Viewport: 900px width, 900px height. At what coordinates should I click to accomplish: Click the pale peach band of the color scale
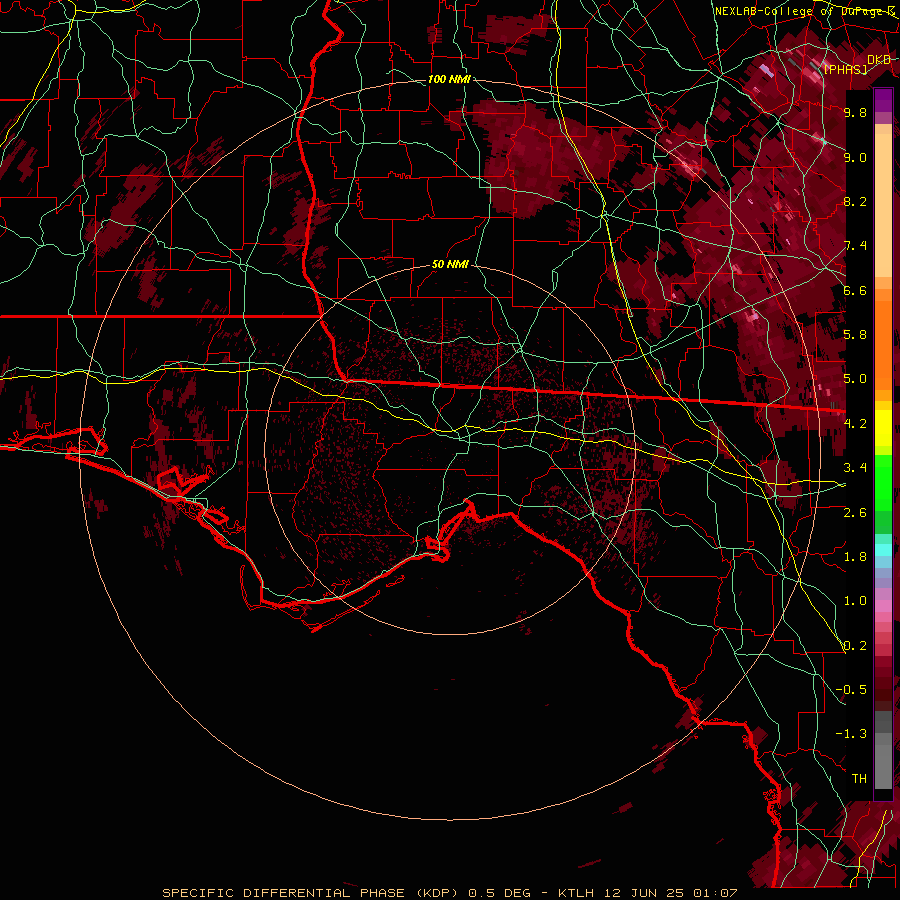[x=883, y=207]
